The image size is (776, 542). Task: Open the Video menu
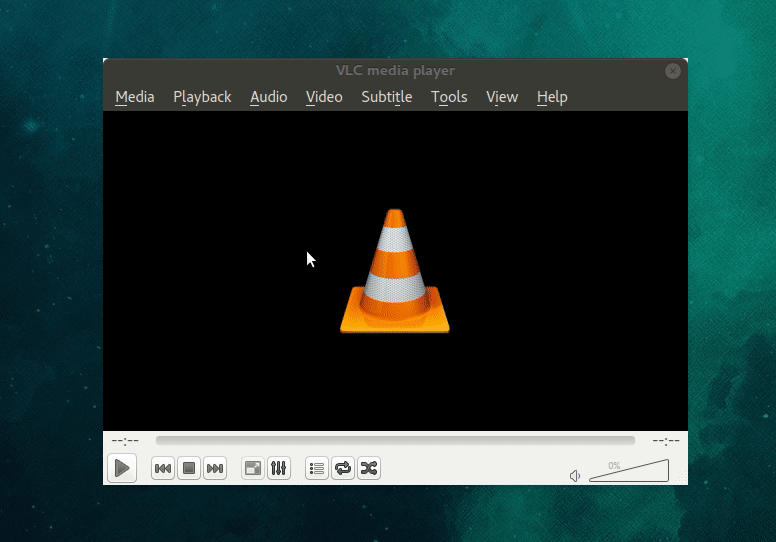click(x=324, y=97)
